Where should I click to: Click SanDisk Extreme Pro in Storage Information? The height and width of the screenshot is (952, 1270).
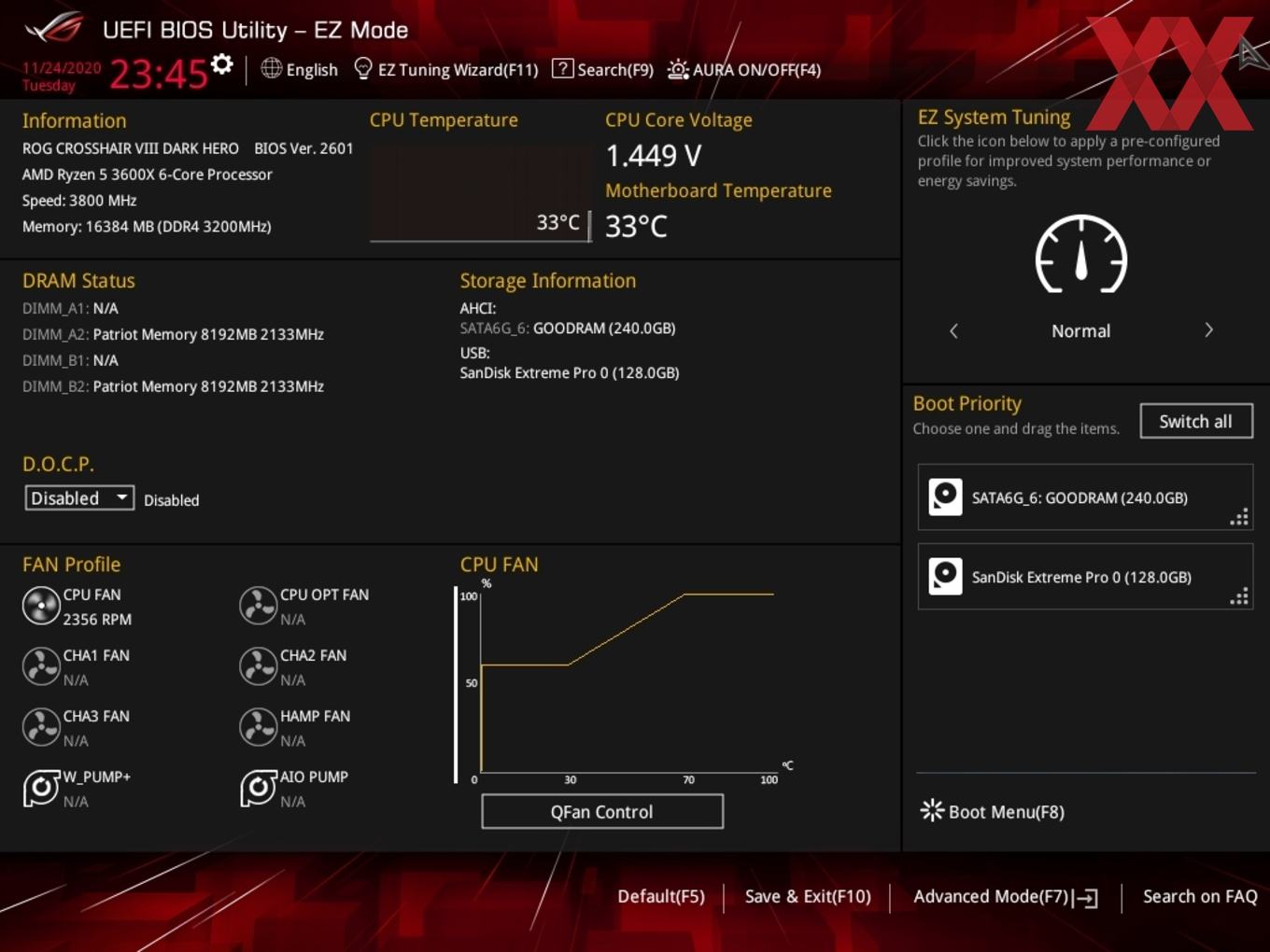pyautogui.click(x=570, y=373)
